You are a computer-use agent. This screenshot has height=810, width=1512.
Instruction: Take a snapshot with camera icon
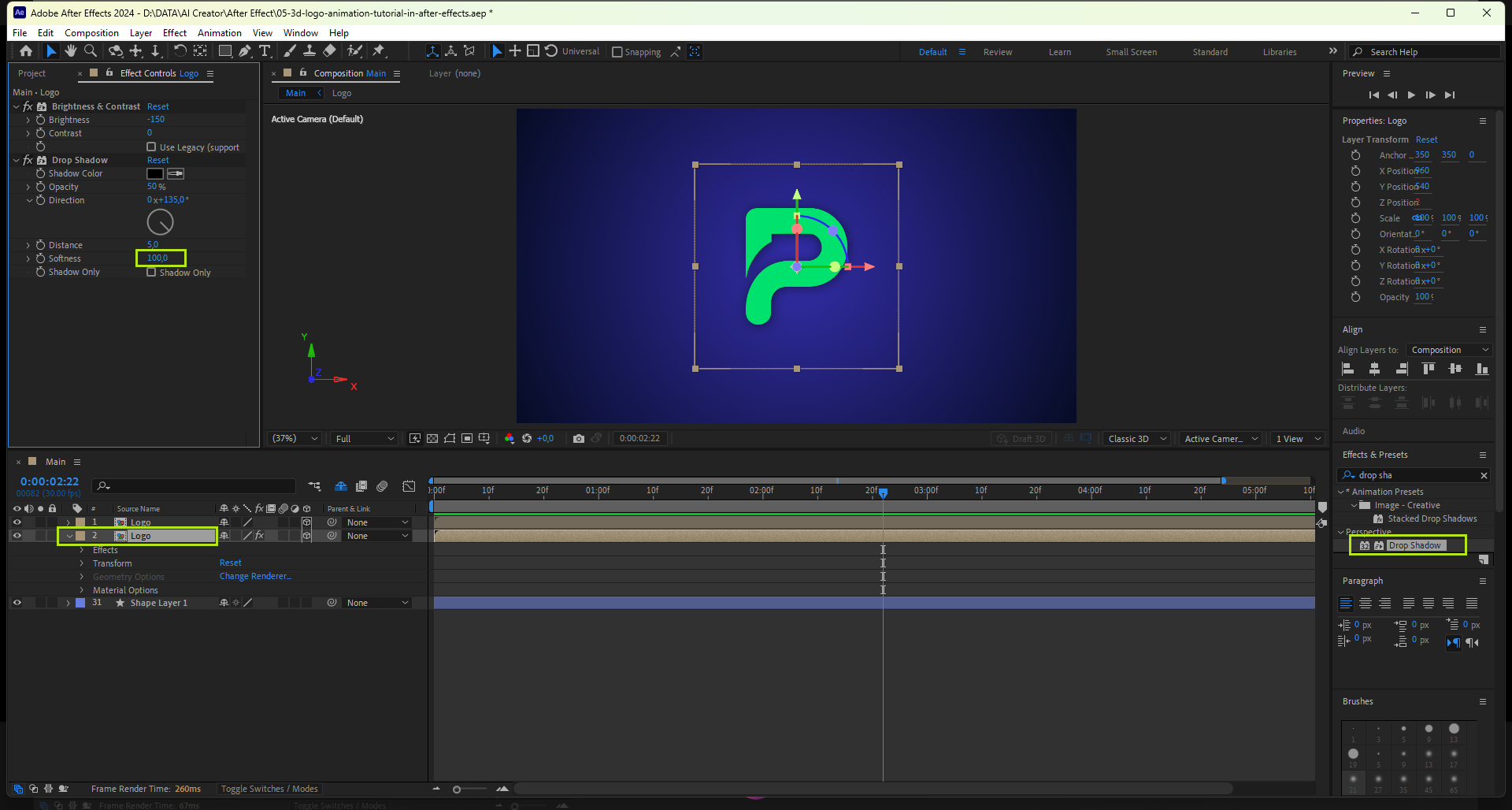click(579, 439)
